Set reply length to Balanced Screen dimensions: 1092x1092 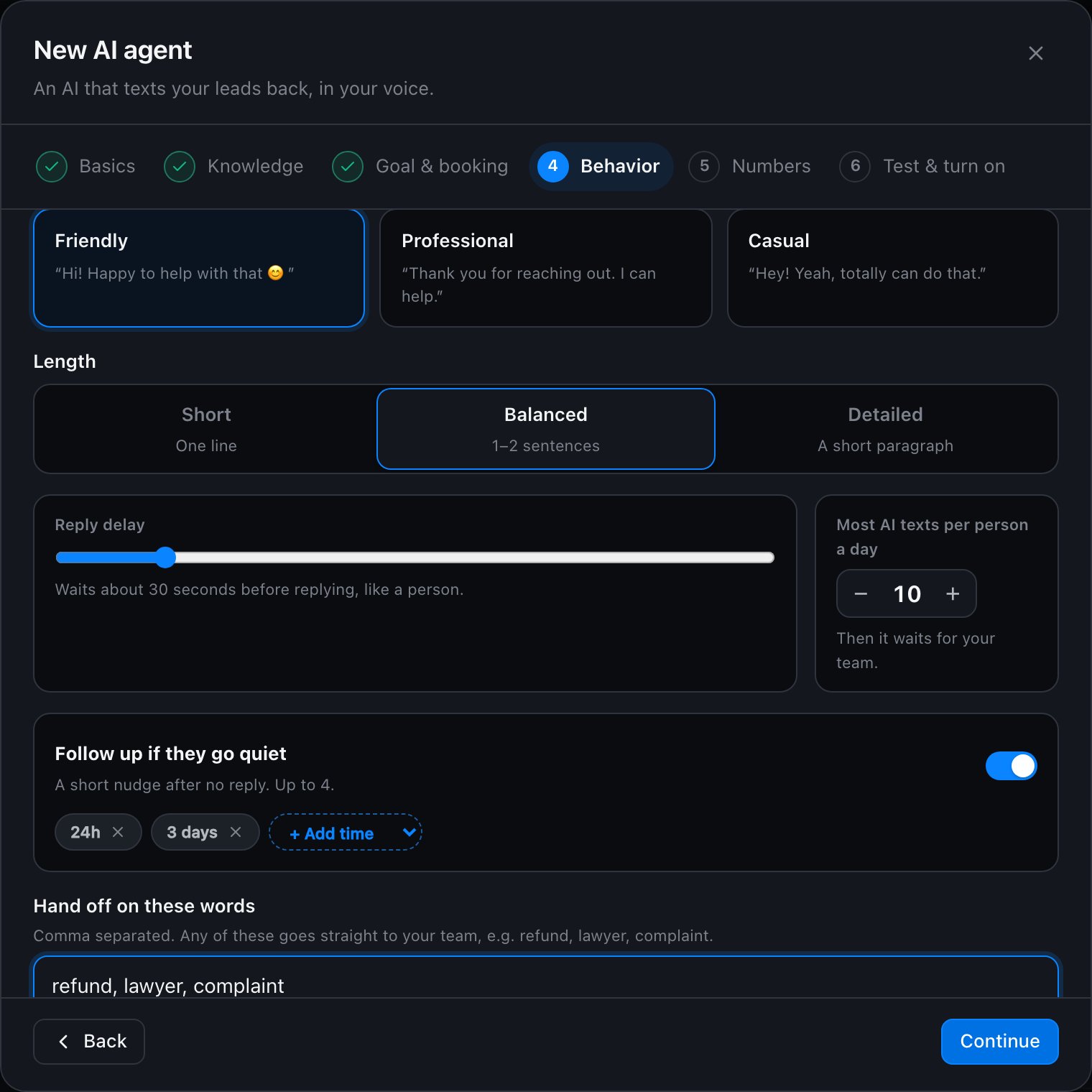(546, 429)
